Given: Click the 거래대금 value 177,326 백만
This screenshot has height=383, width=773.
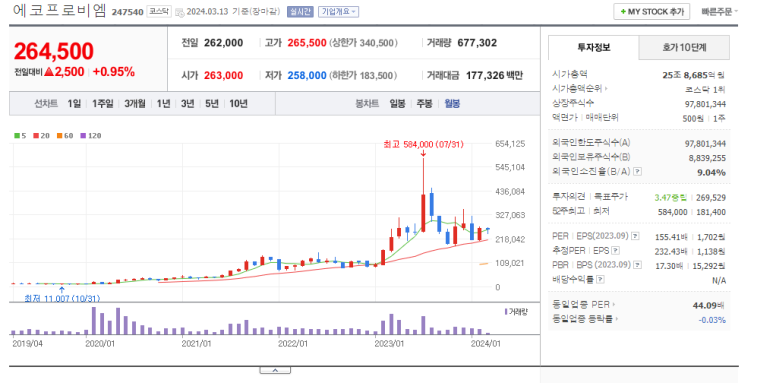Looking at the screenshot, I should (494, 75).
